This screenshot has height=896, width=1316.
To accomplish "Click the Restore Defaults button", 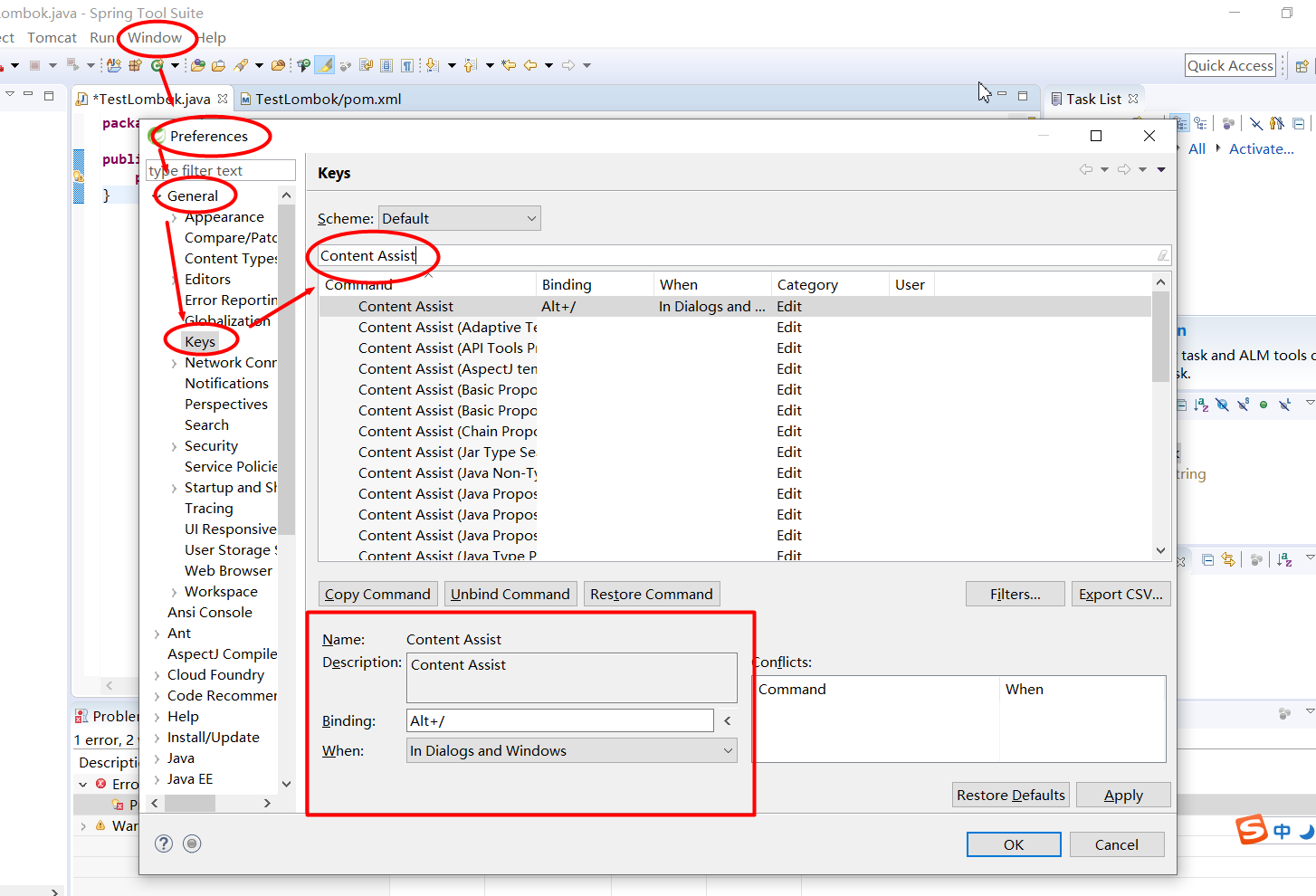I will tap(1011, 795).
